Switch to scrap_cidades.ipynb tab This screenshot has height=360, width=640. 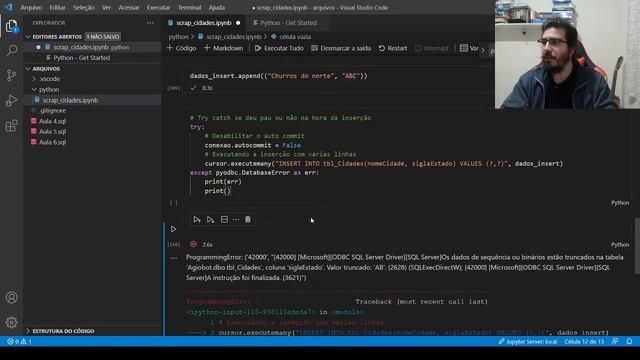coord(204,23)
